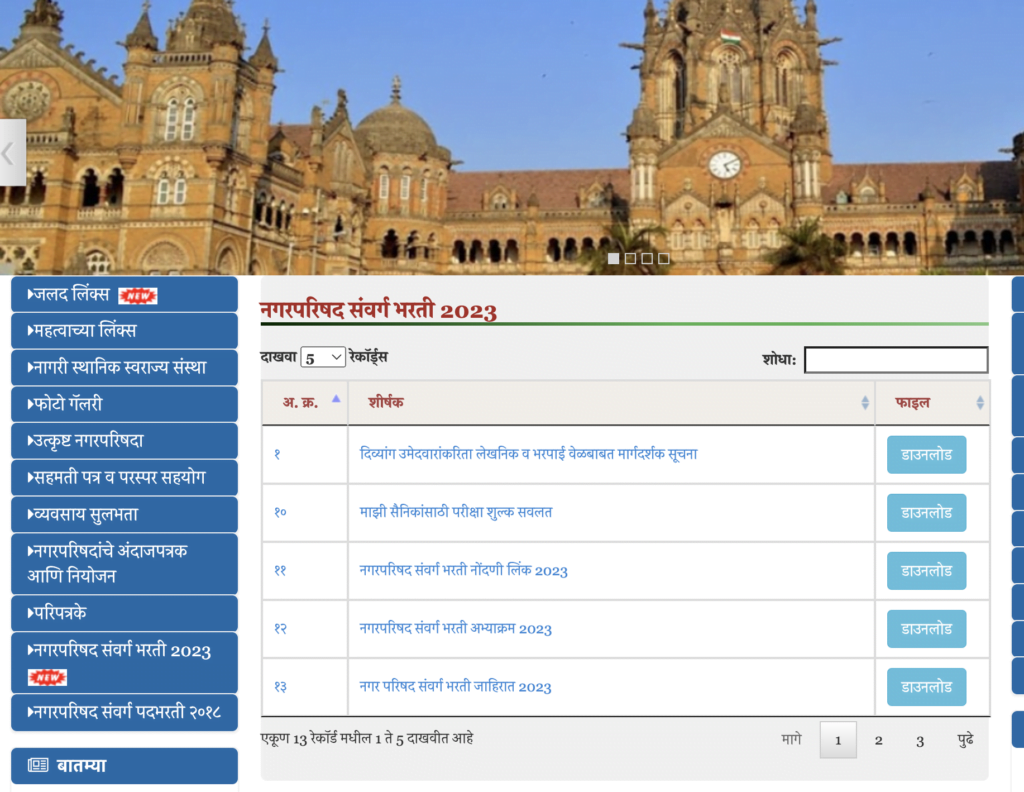Expand the जलद लिंक्स sidebar menu
Viewport: 1024px width, 792px height.
(x=124, y=295)
